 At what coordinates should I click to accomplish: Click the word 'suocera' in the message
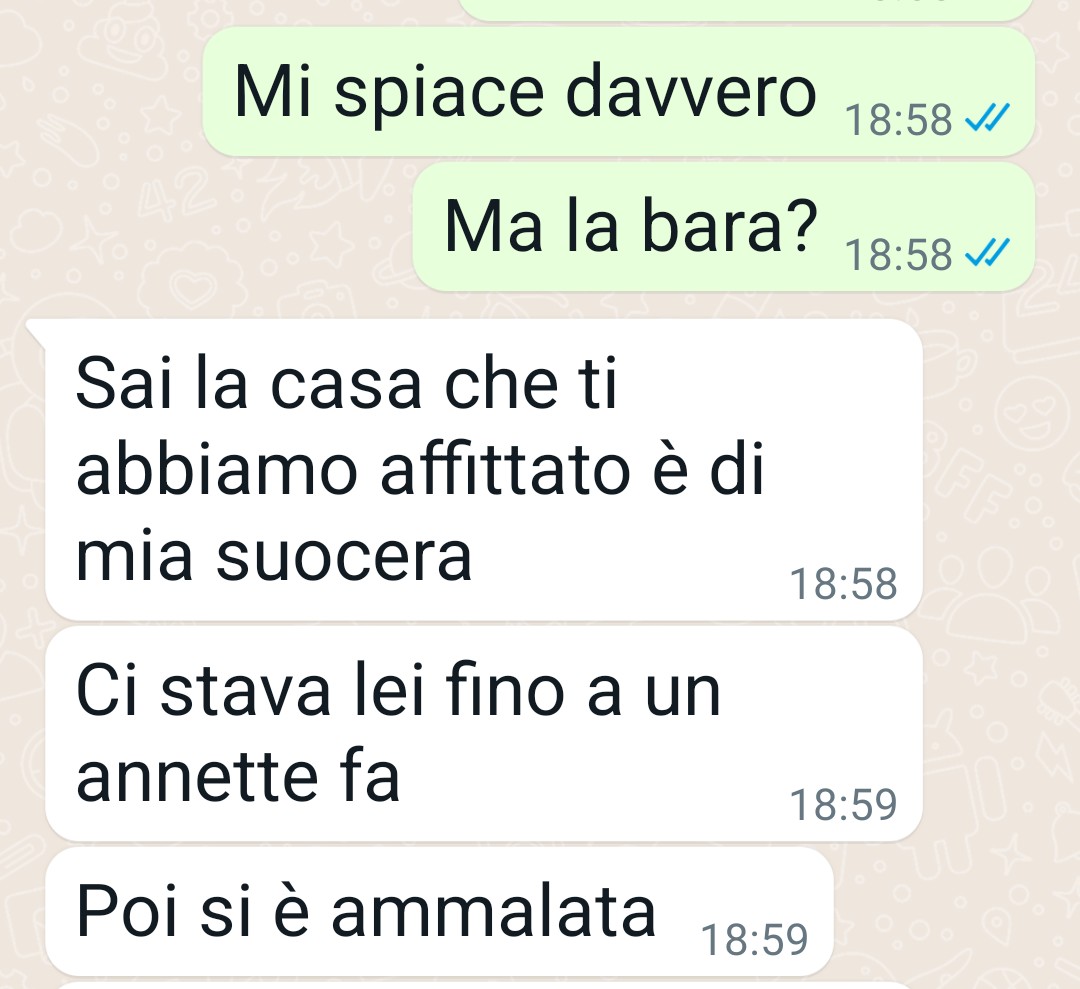344,557
